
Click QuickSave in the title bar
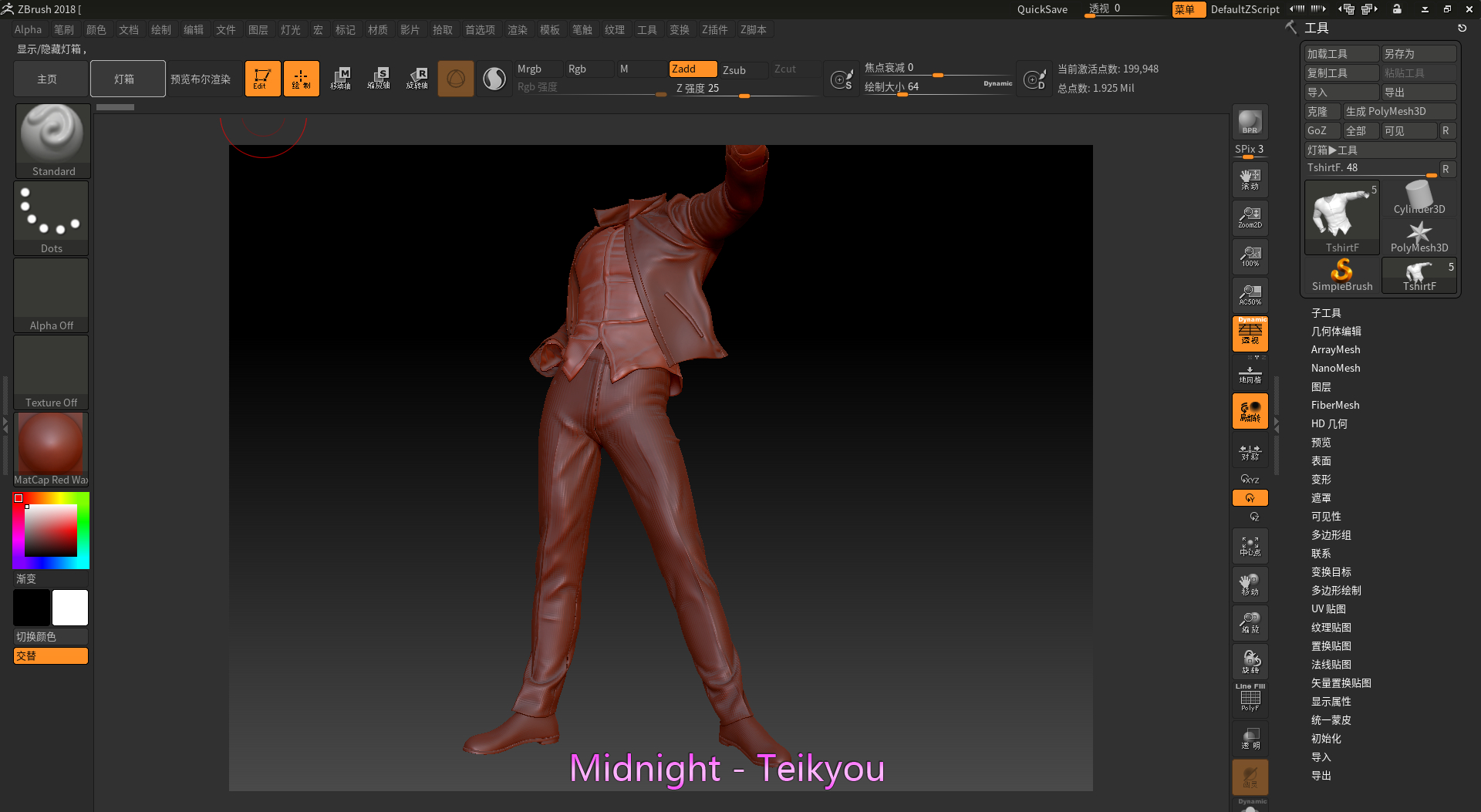(1041, 9)
